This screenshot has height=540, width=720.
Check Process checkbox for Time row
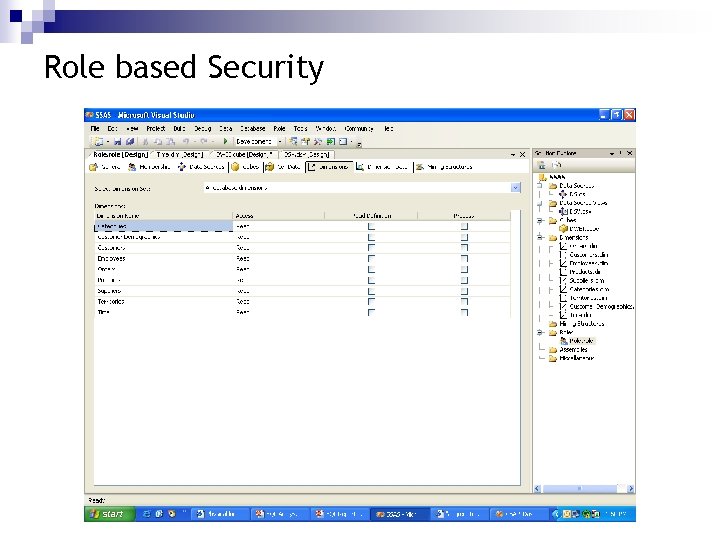(464, 312)
